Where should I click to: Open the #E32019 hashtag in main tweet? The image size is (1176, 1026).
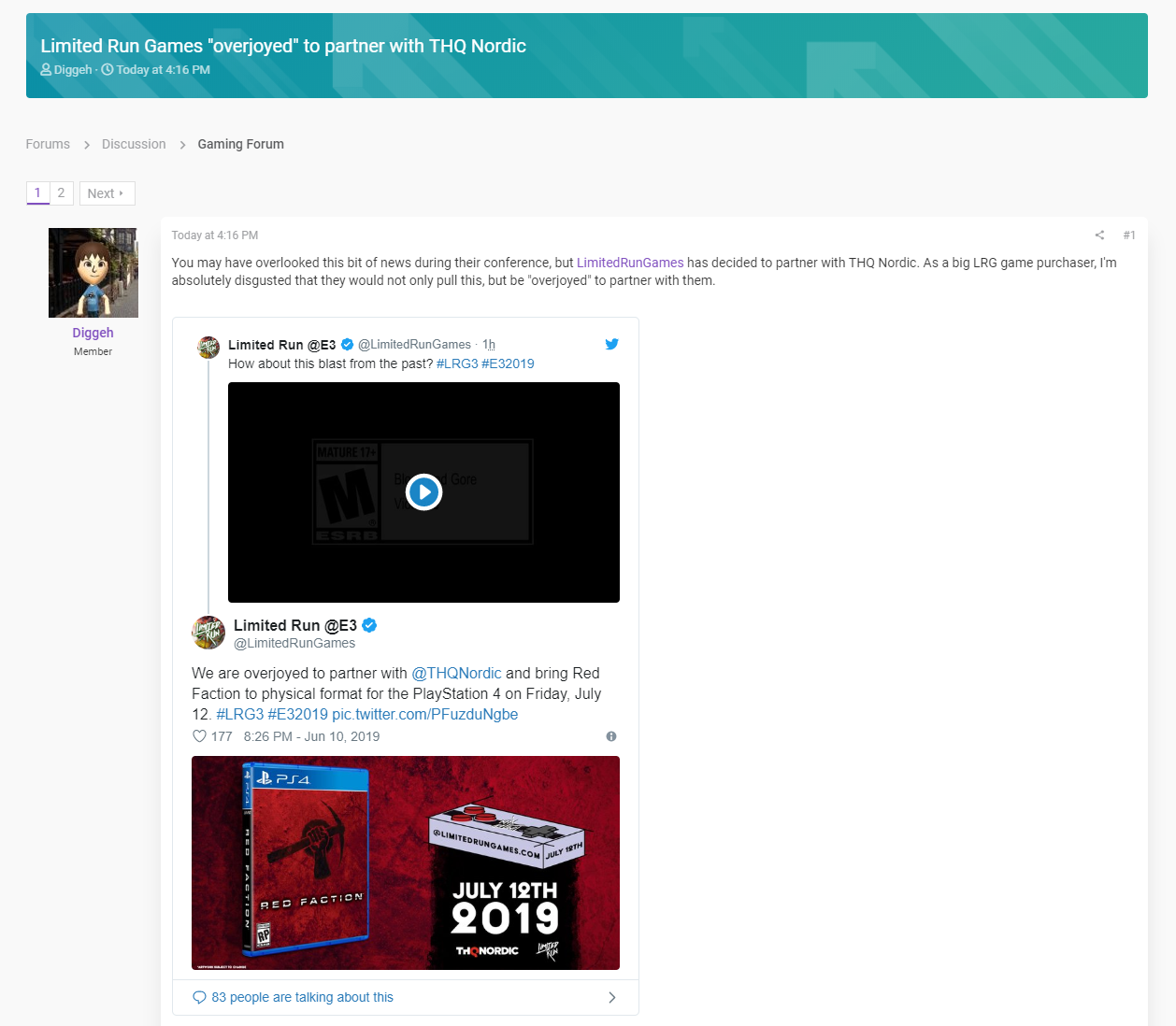click(x=297, y=714)
